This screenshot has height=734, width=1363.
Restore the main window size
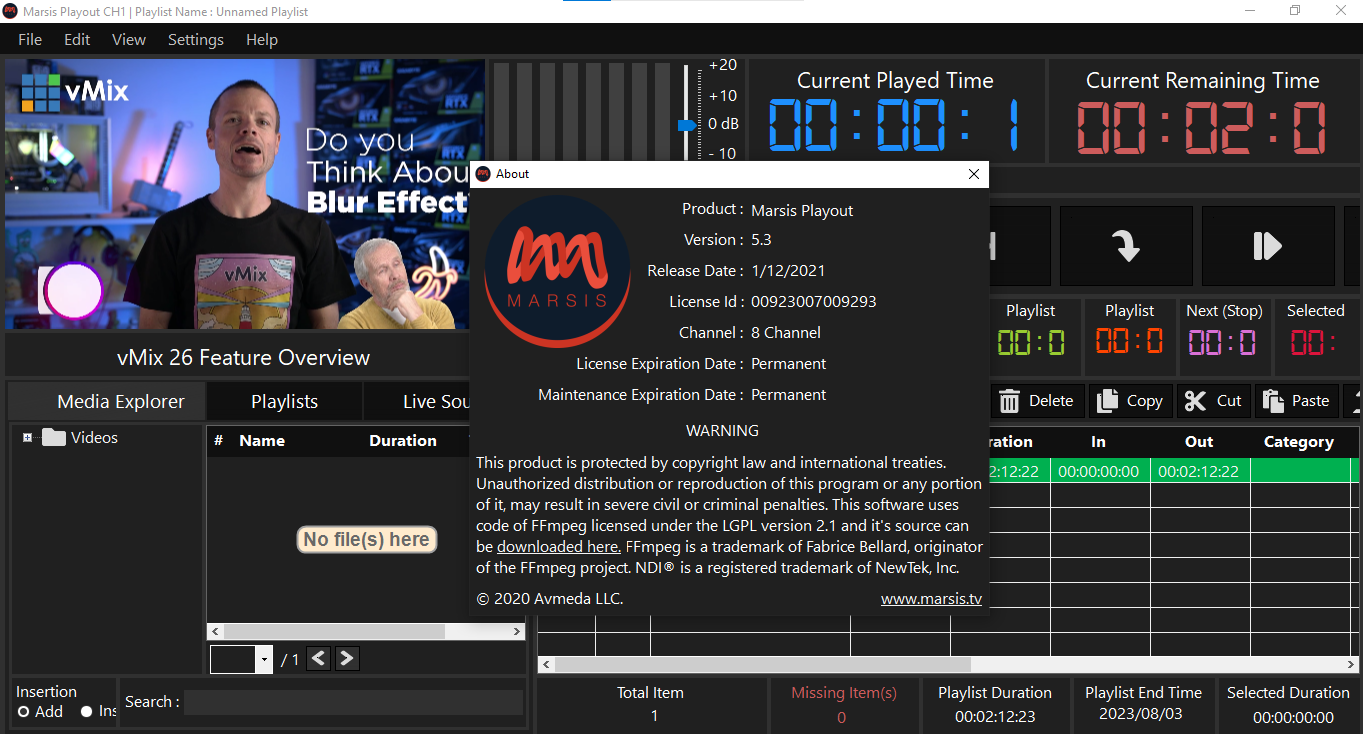1295,10
